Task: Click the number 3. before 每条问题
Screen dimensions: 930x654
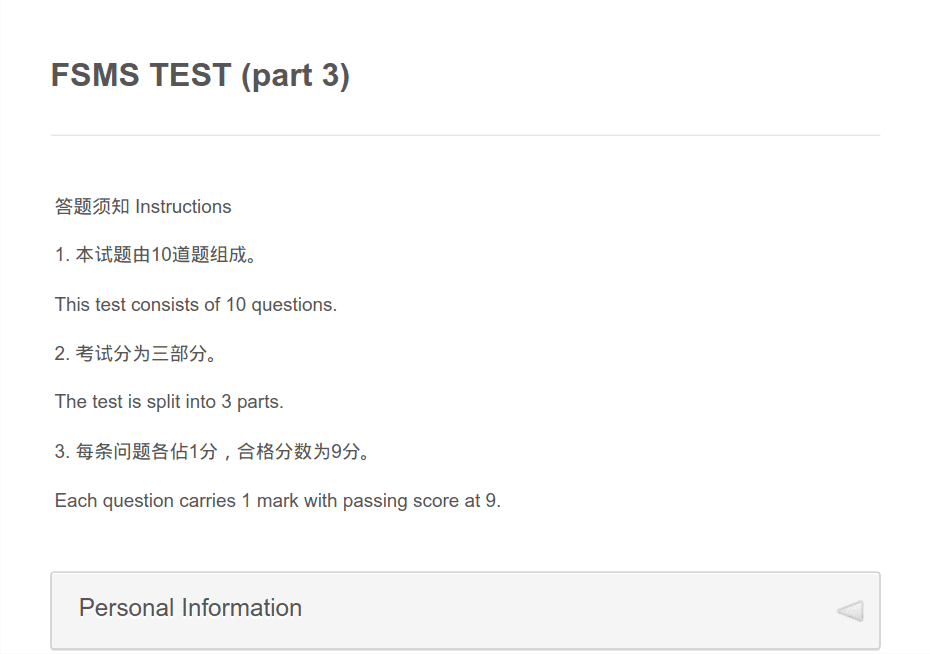Action: click(62, 452)
